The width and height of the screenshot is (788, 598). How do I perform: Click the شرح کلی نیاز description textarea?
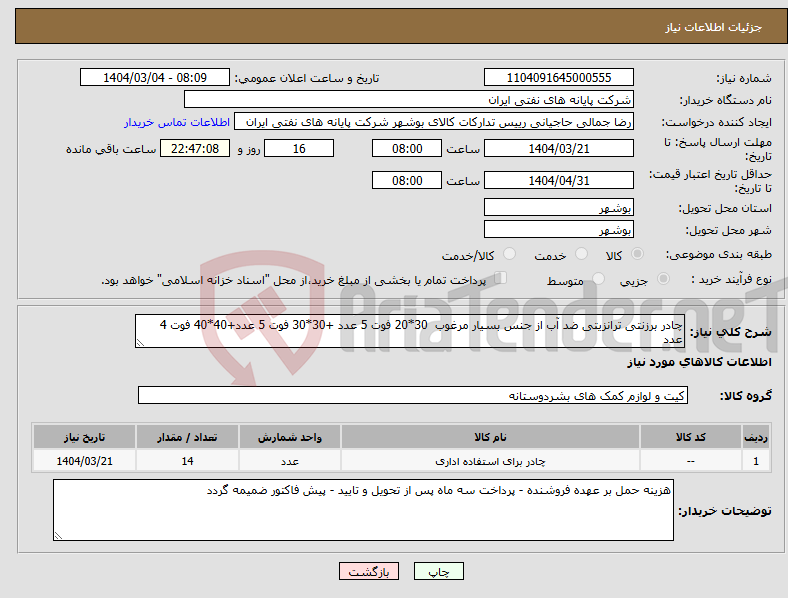coord(410,331)
